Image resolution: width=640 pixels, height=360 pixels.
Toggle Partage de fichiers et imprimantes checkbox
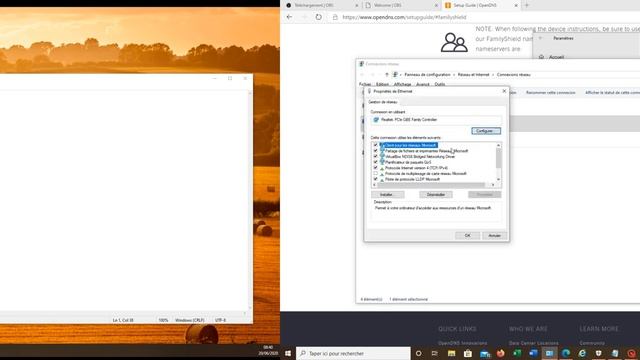click(x=376, y=151)
